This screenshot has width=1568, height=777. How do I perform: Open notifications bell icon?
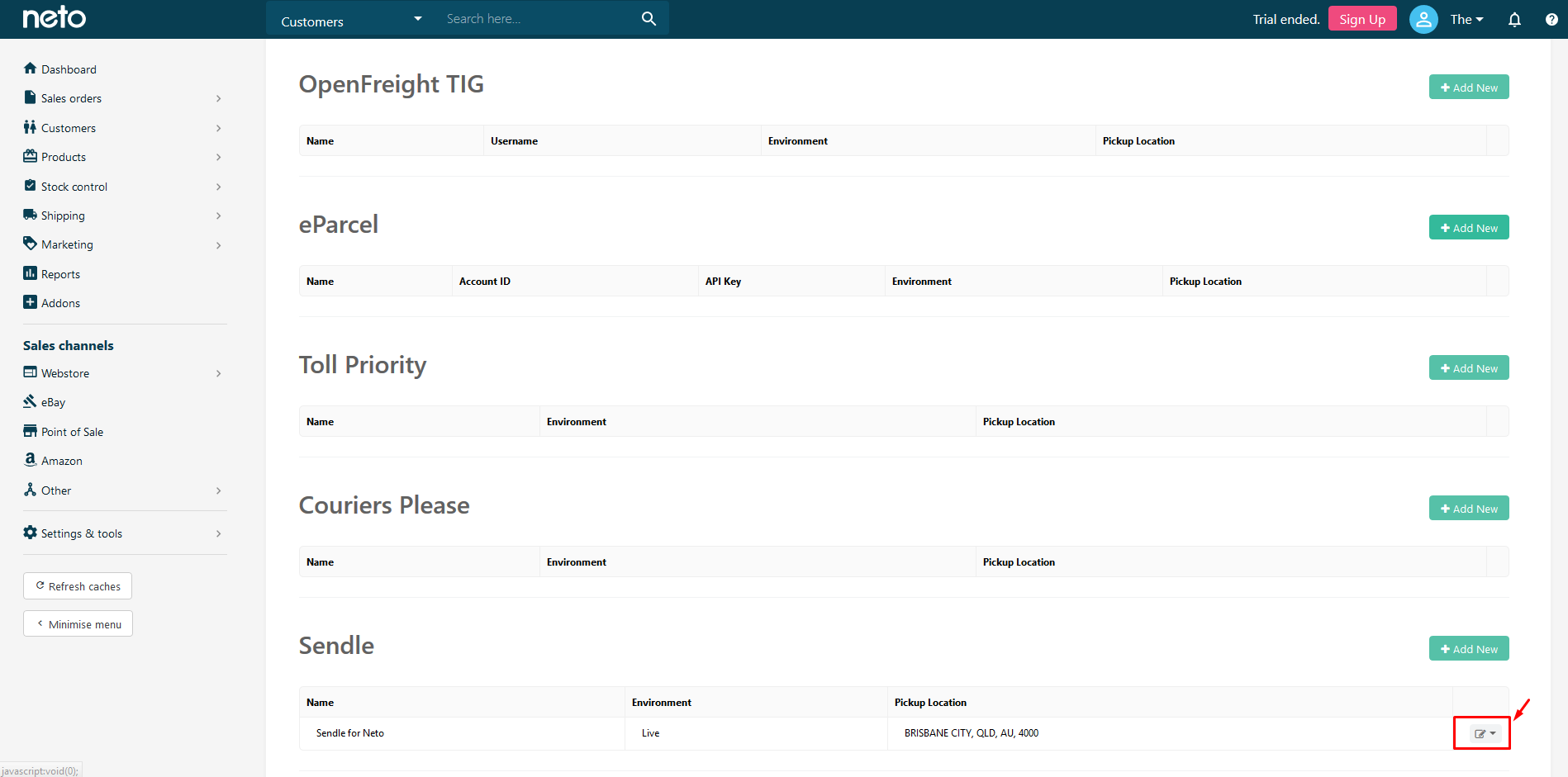(x=1514, y=19)
